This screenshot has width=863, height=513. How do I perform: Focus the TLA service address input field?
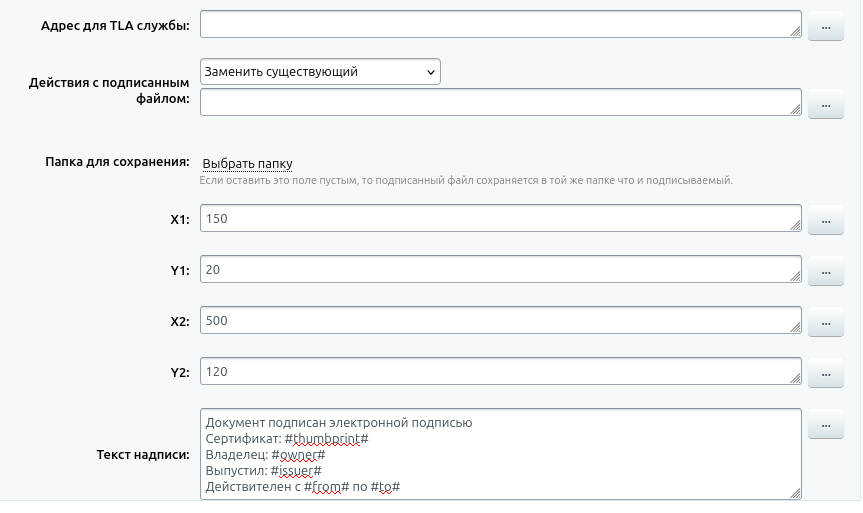pos(500,25)
